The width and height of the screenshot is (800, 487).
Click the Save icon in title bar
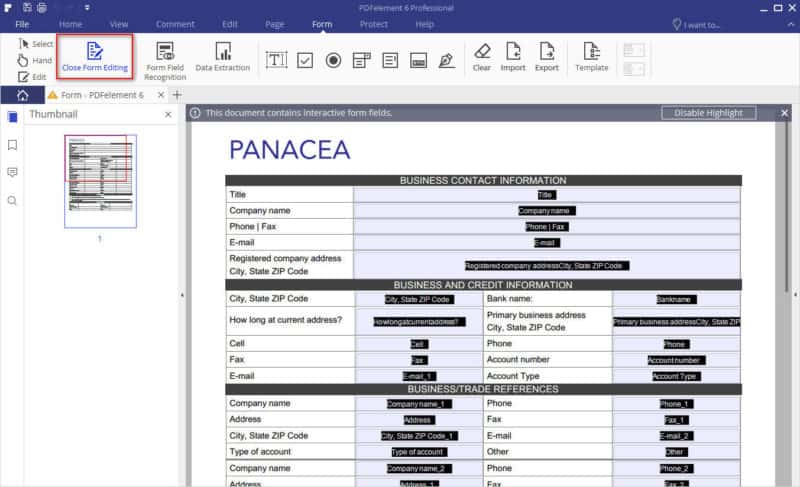(x=27, y=8)
